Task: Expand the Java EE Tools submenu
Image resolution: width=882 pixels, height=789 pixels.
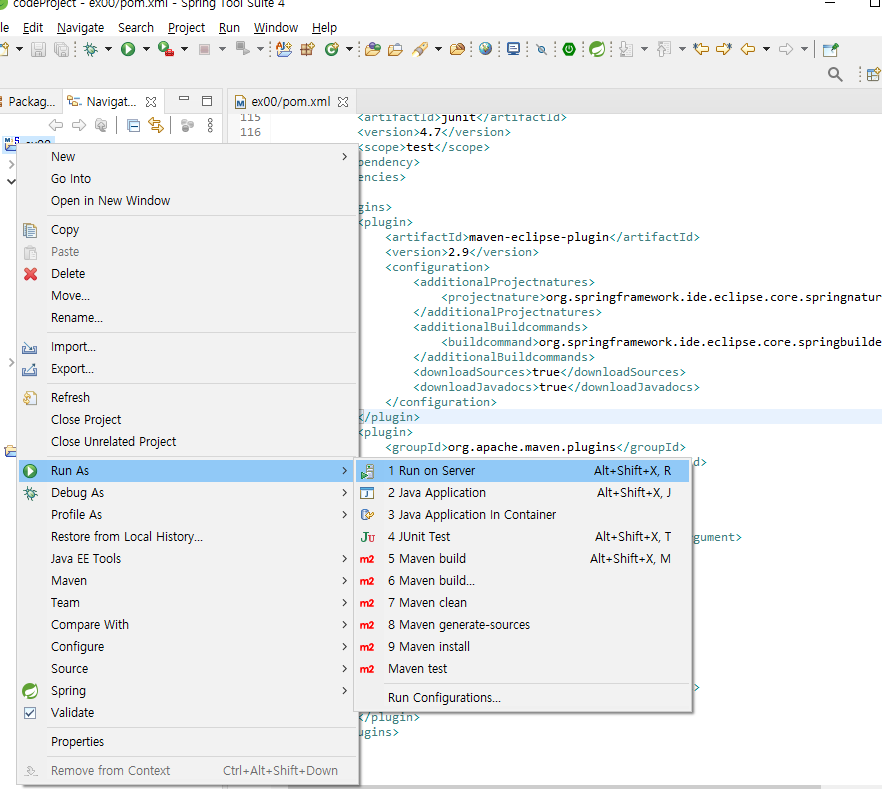Action: click(345, 558)
